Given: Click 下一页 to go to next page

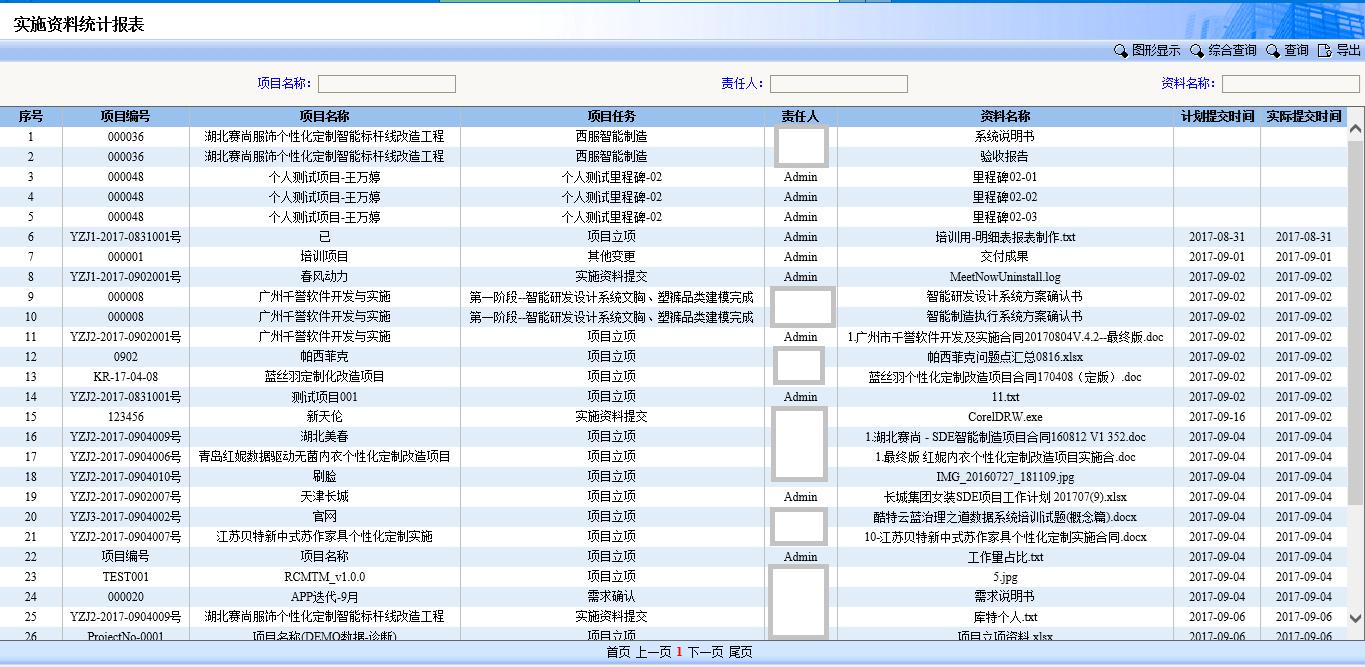Looking at the screenshot, I should [x=705, y=652].
